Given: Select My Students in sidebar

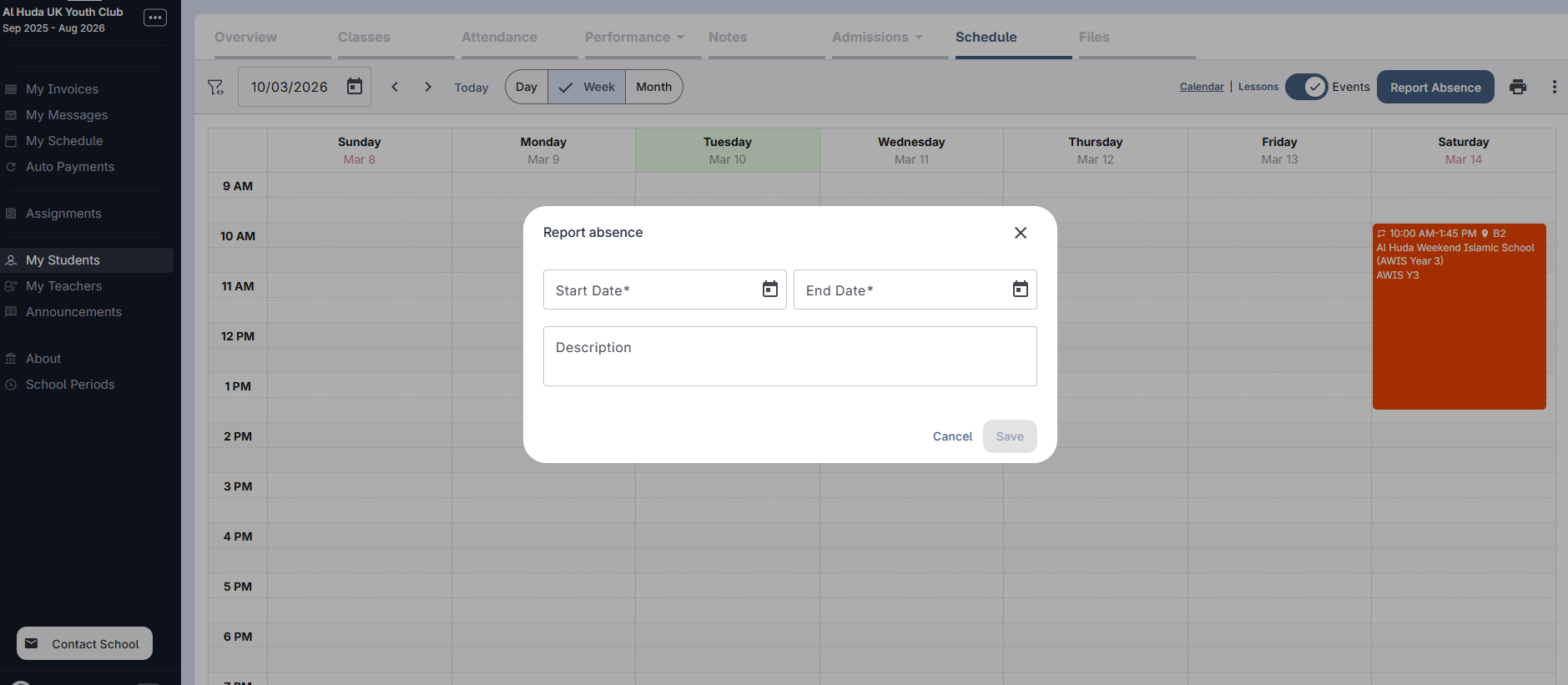Looking at the screenshot, I should click(x=87, y=260).
